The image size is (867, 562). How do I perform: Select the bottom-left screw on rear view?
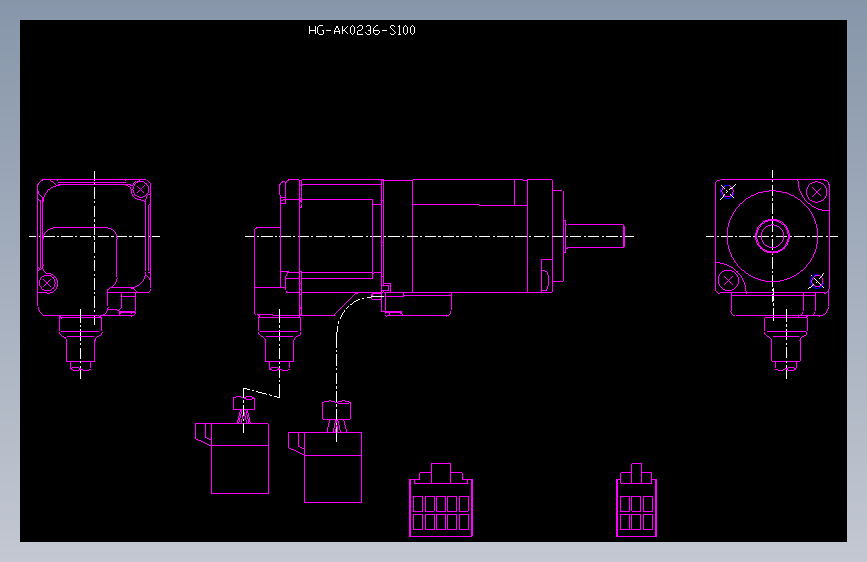pos(48,284)
